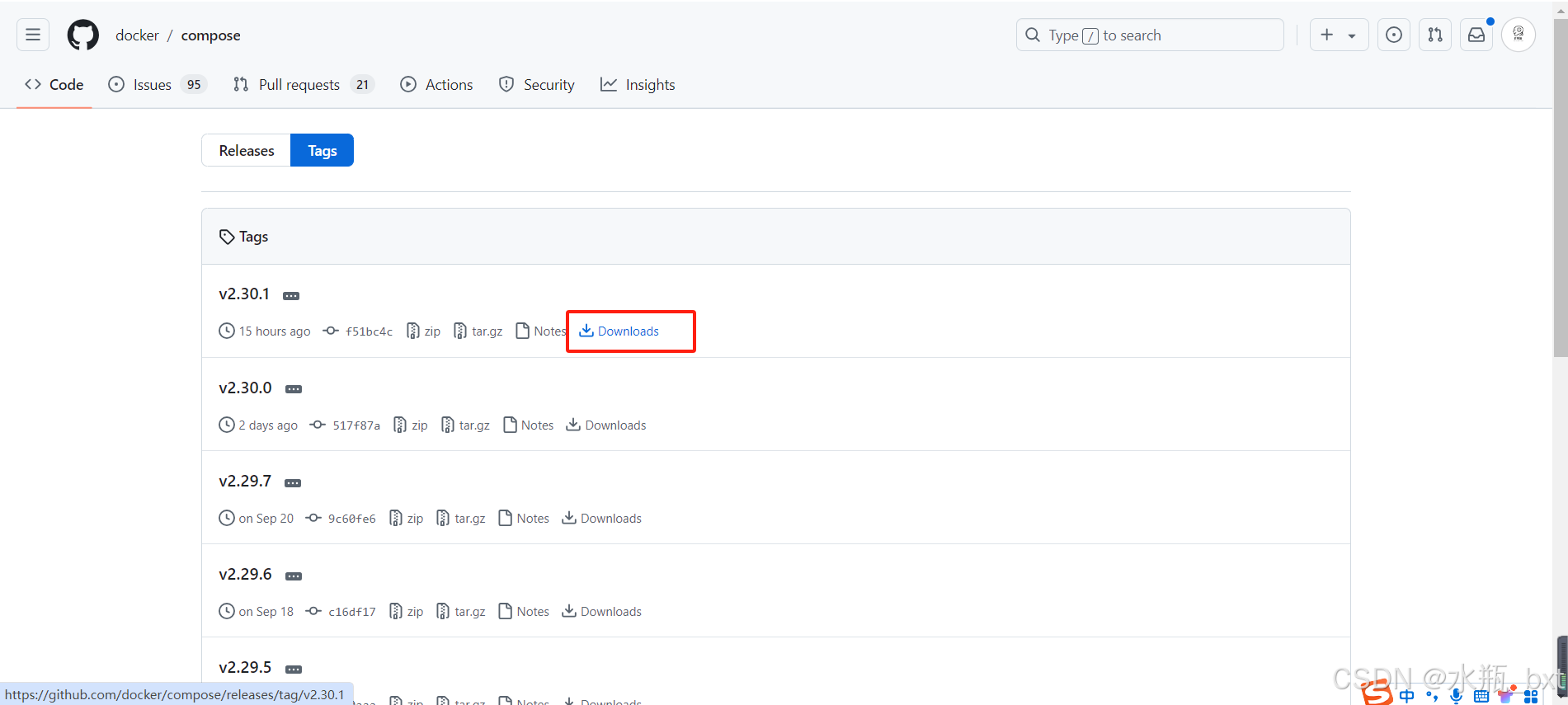Open the docker owner link
The height and width of the screenshot is (705, 1568).
[x=137, y=35]
